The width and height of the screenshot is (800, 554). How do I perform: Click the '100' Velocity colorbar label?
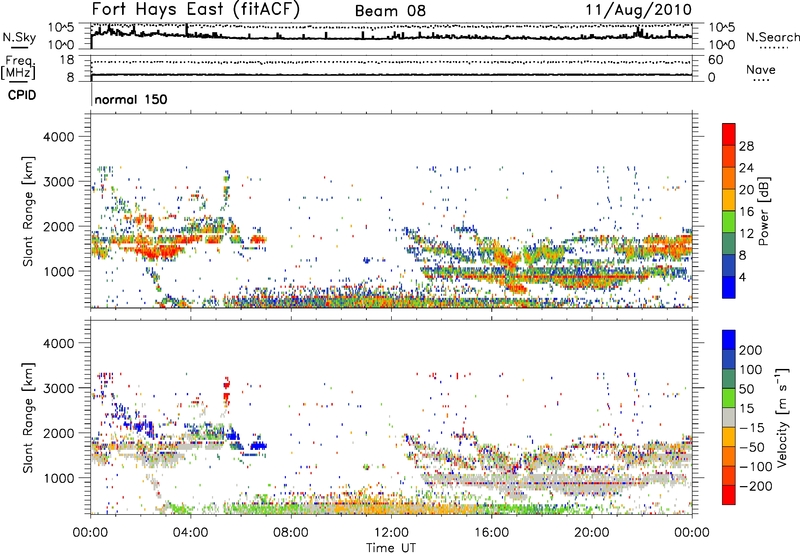751,369
